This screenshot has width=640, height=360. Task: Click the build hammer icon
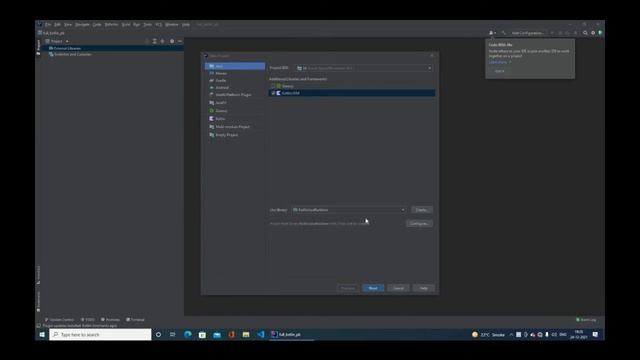504,33
